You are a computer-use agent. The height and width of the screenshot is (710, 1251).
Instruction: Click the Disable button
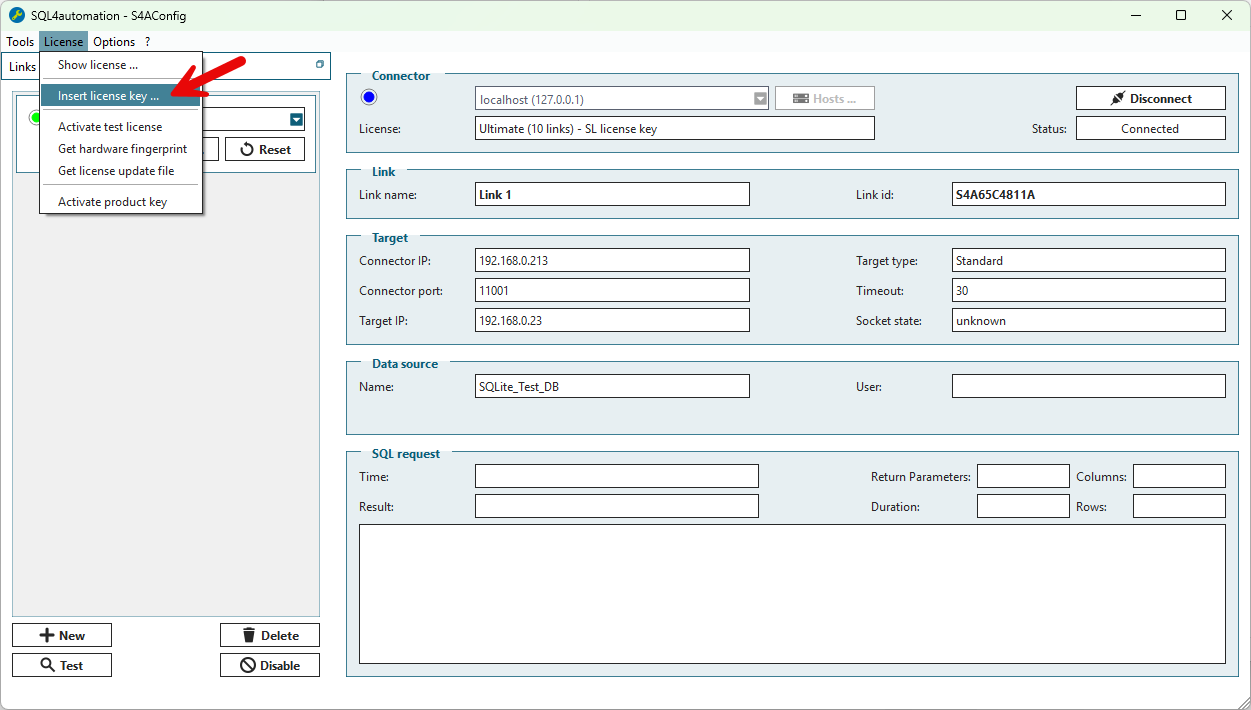270,665
